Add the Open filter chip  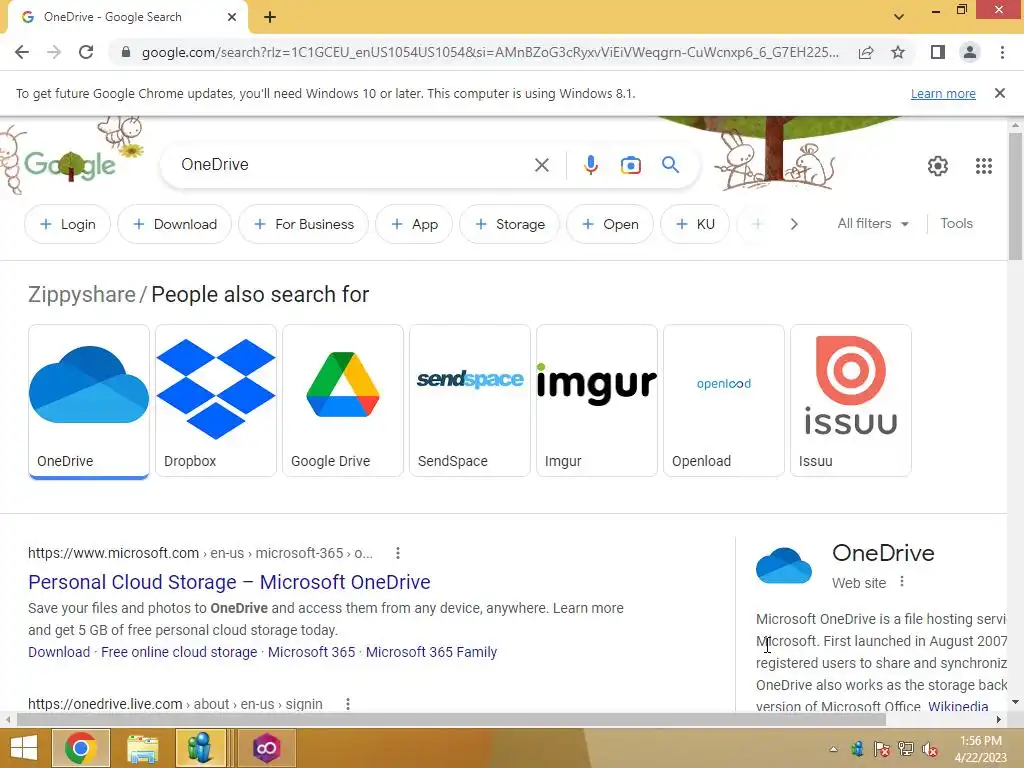(x=610, y=224)
